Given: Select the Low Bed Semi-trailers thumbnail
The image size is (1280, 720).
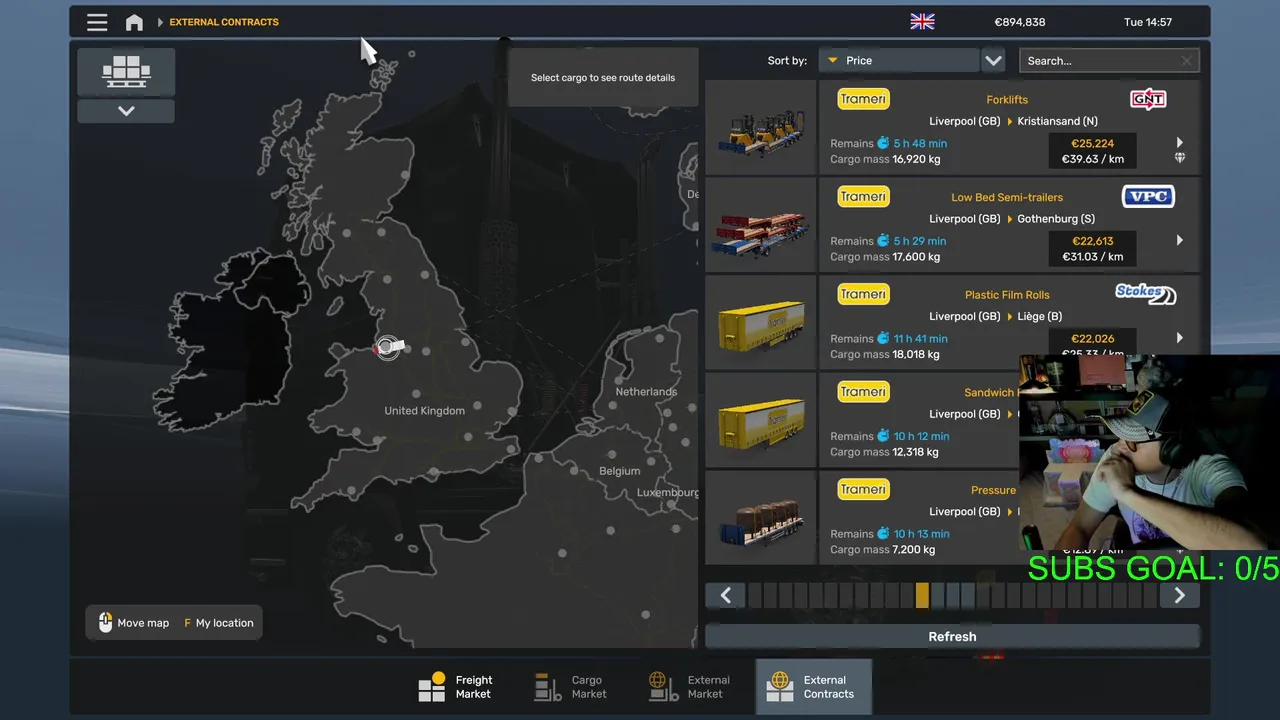Looking at the screenshot, I should (761, 225).
